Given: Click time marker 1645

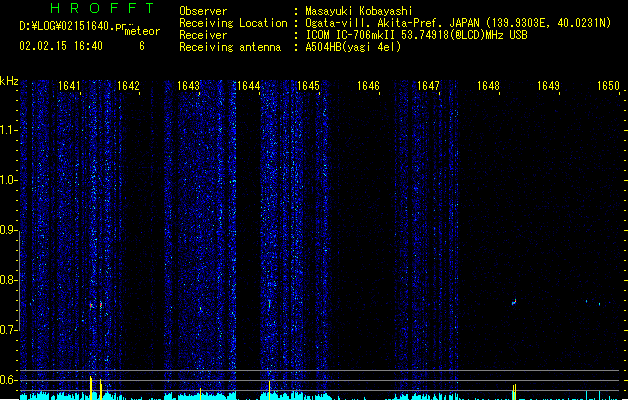Looking at the screenshot, I should [x=308, y=86].
